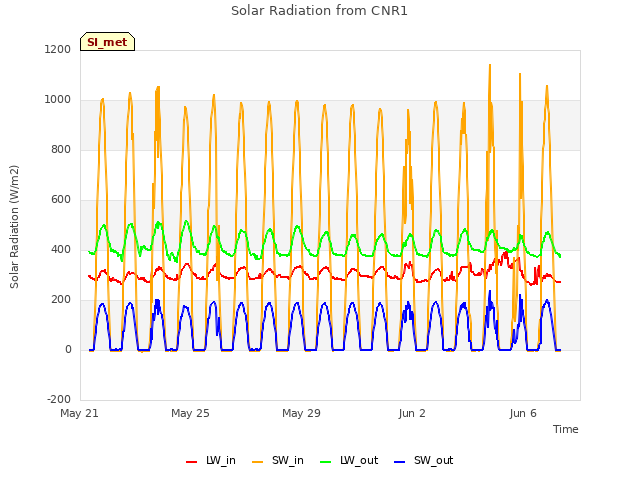Click the 400 y-axis tick label
Viewport: 640px width, 480px height.
(x=61, y=249)
